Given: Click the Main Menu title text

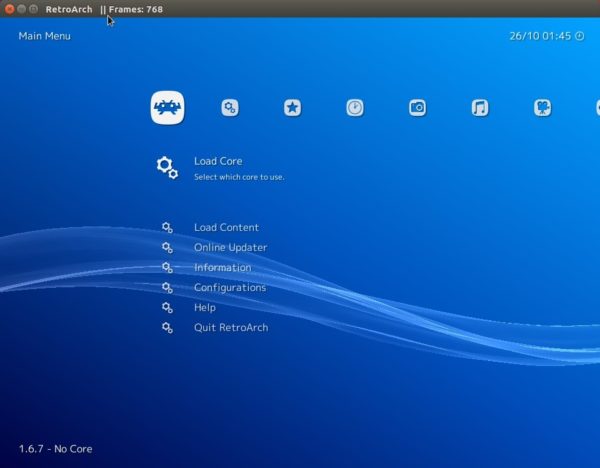Looking at the screenshot, I should click(44, 36).
